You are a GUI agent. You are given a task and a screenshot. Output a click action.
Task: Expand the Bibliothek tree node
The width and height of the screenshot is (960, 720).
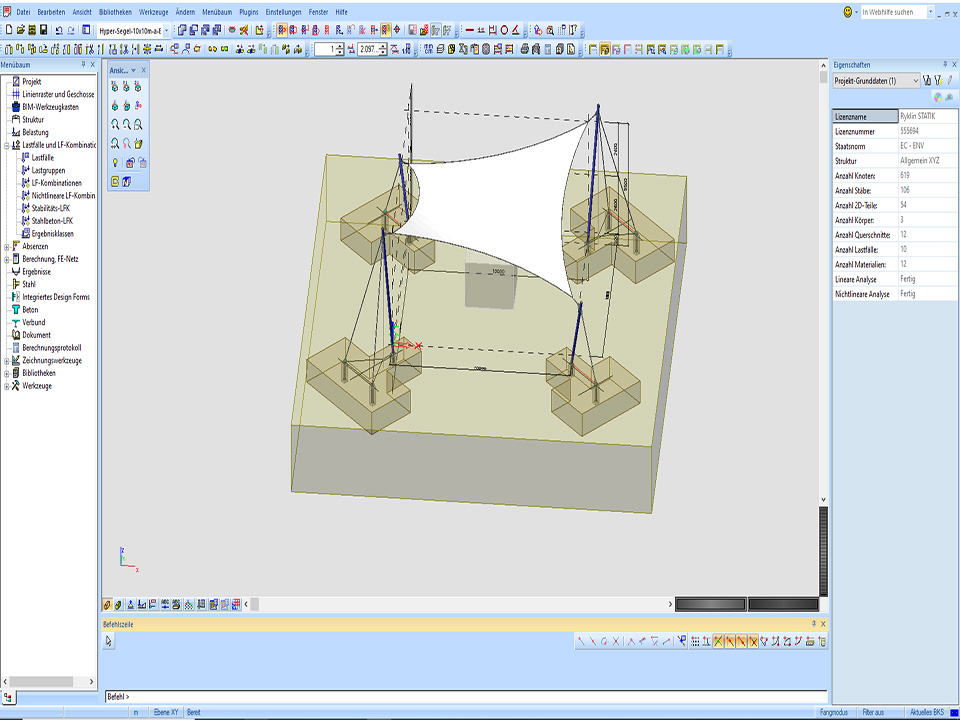7,373
